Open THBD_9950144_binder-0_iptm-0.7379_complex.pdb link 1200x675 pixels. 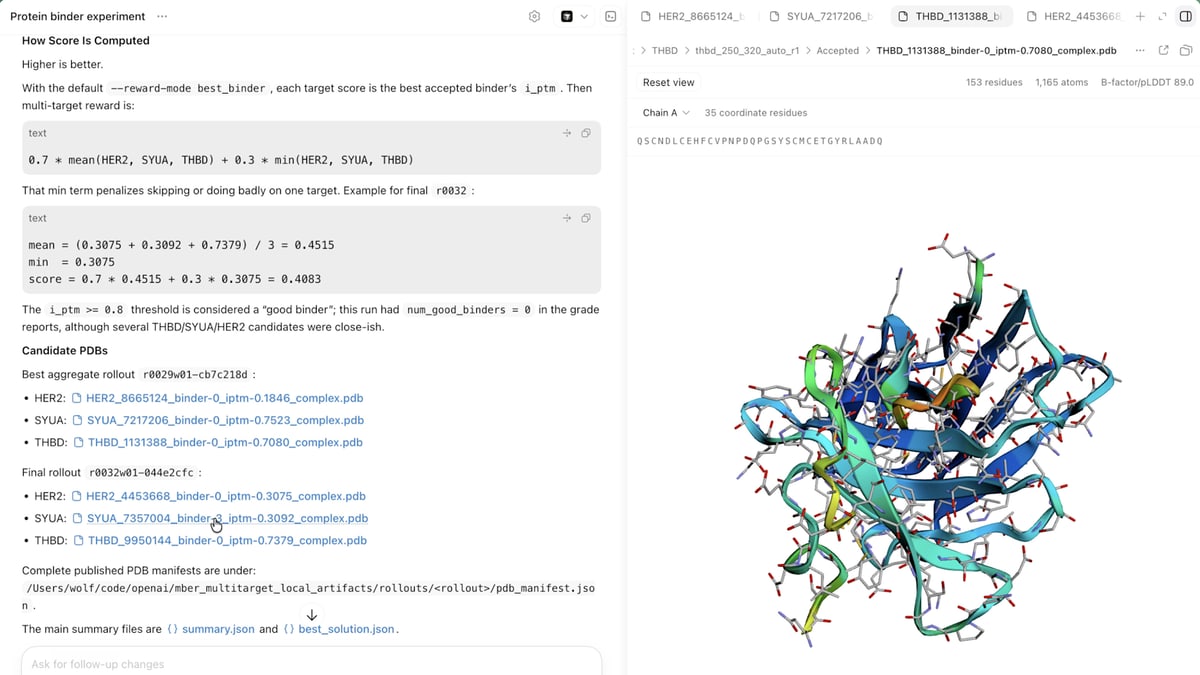coord(227,540)
